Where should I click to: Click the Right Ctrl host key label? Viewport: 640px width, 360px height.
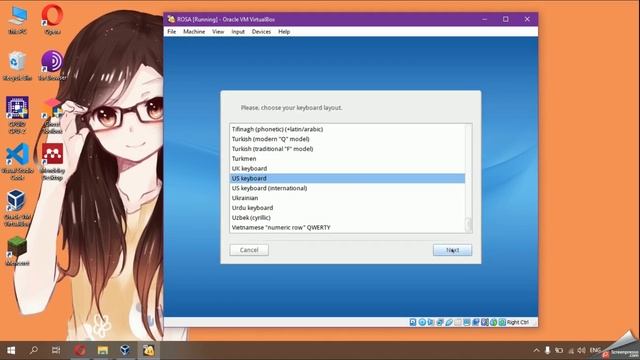(518, 322)
